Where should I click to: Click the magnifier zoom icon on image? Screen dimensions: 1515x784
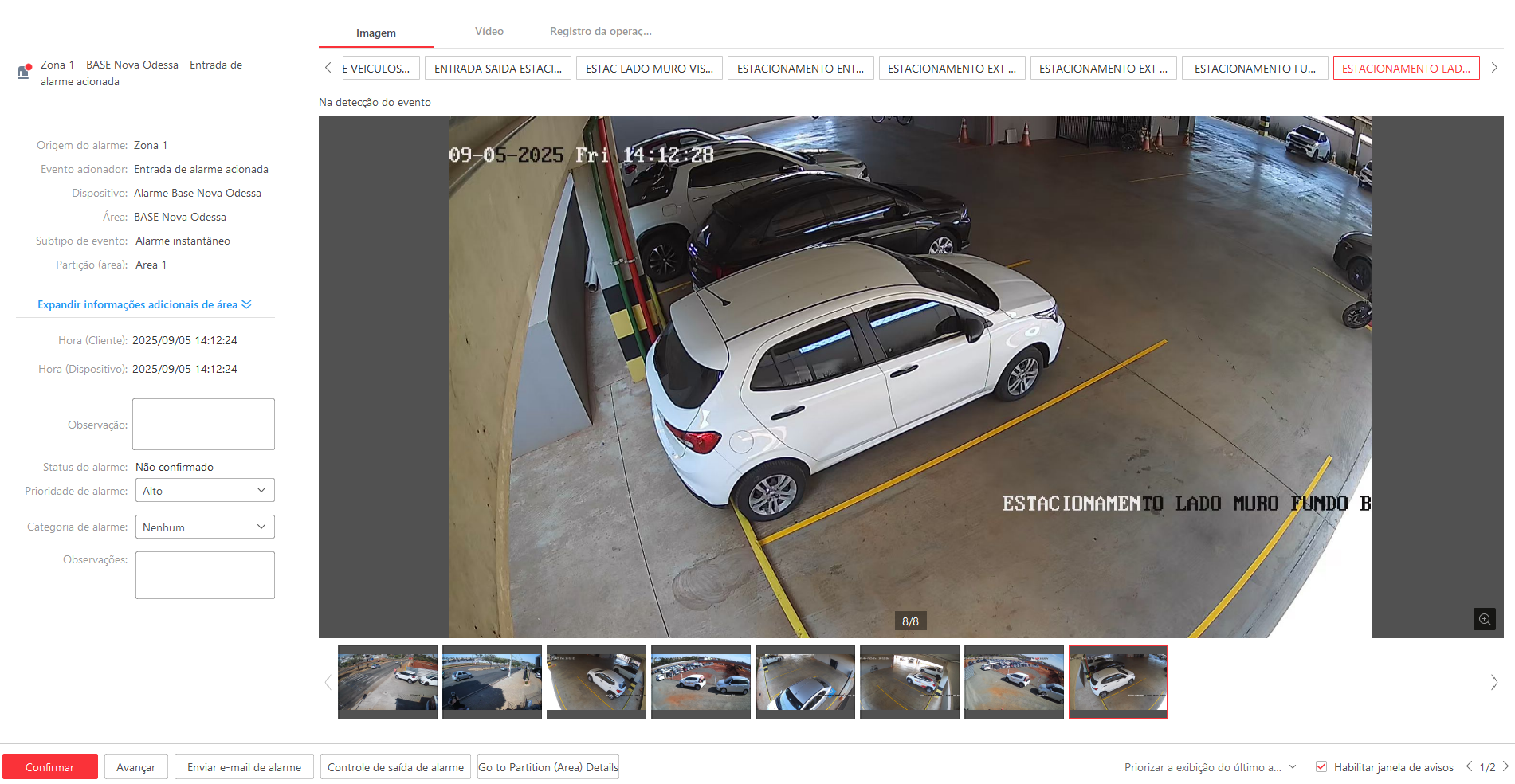pyautogui.click(x=1484, y=619)
